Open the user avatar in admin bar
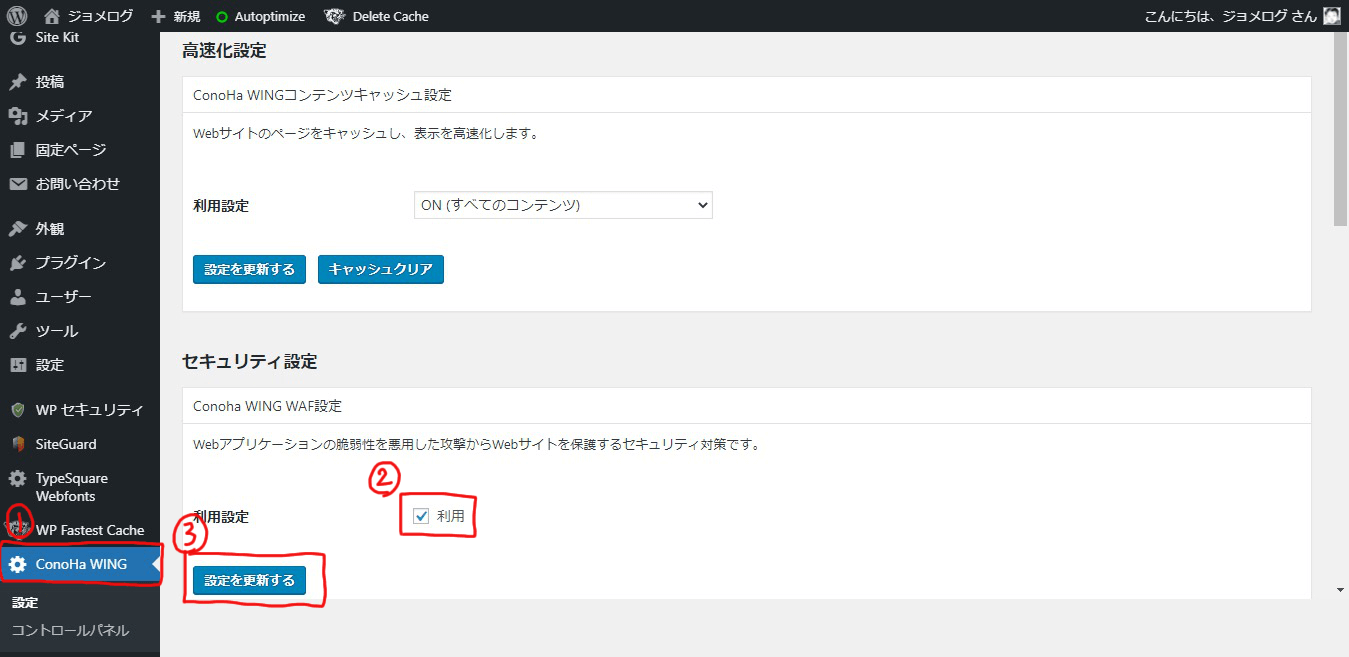1349x657 pixels. point(1331,16)
